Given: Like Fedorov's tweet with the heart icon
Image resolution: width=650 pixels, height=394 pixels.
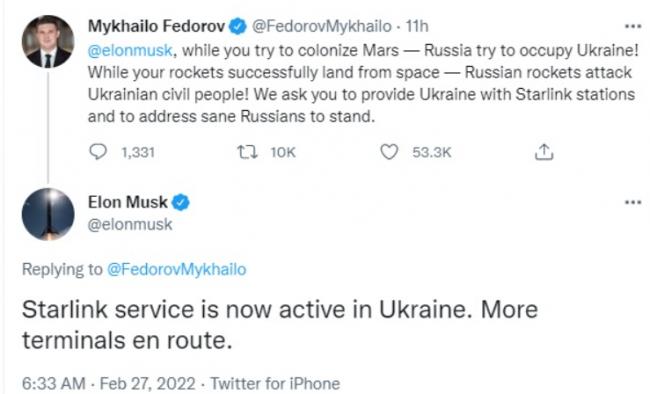Looking at the screenshot, I should 389,152.
